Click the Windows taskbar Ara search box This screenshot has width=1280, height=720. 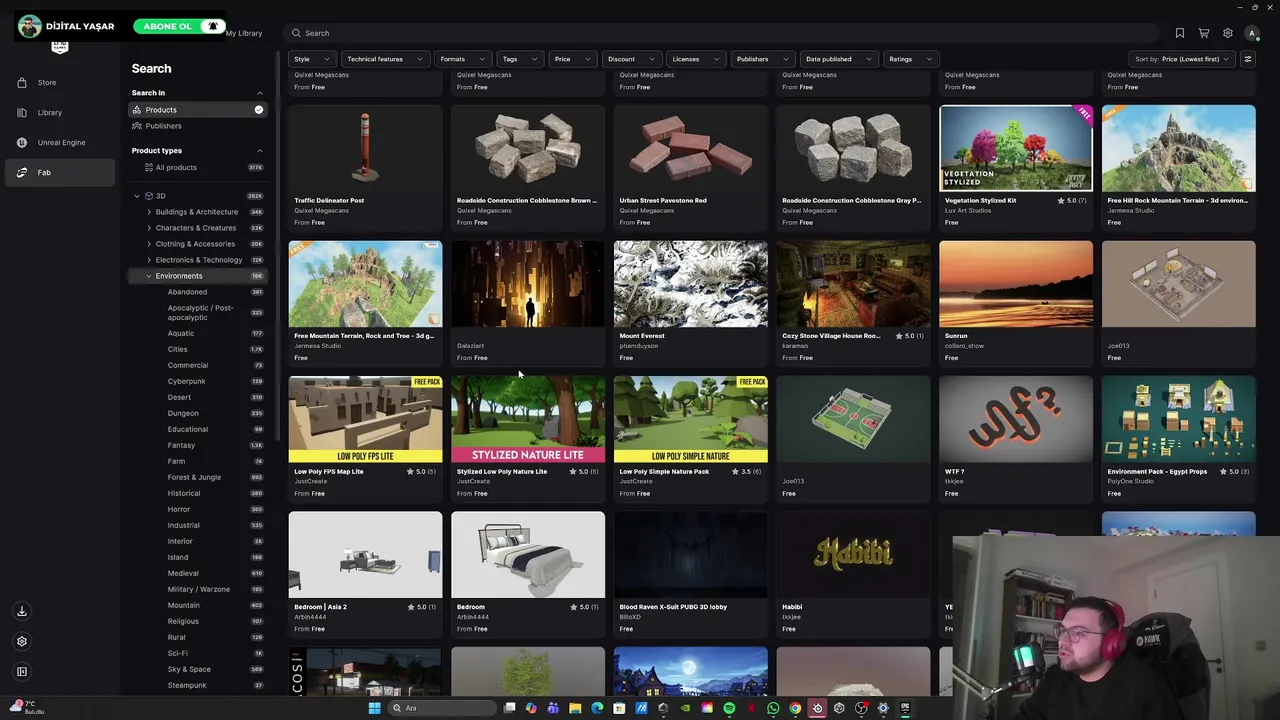coord(441,708)
